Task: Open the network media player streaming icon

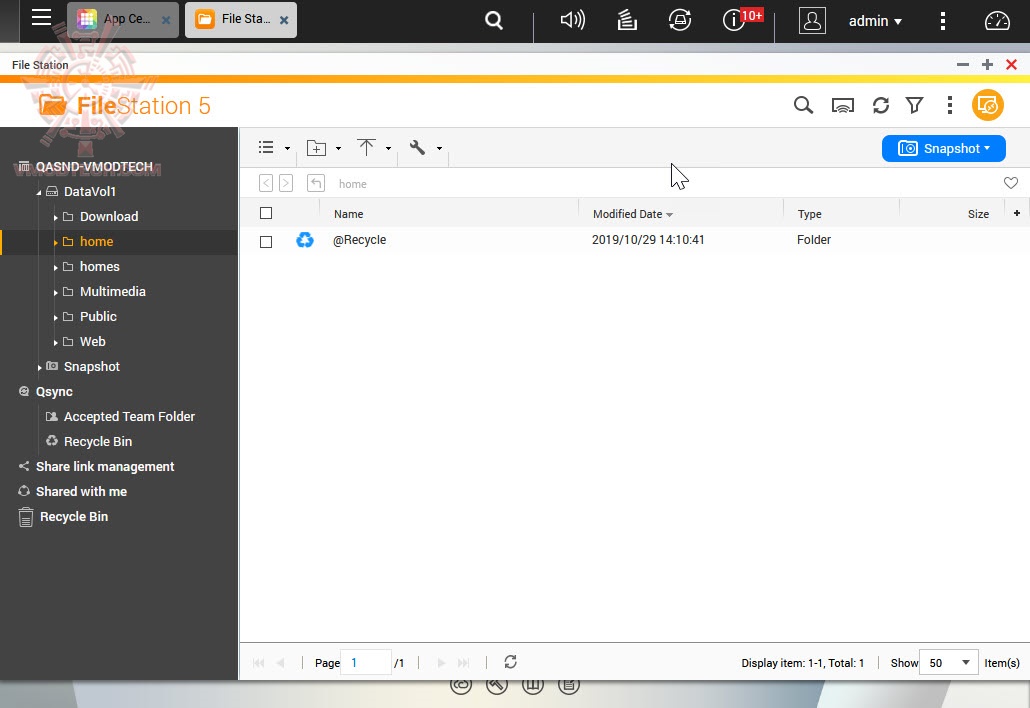Action: 842,105
